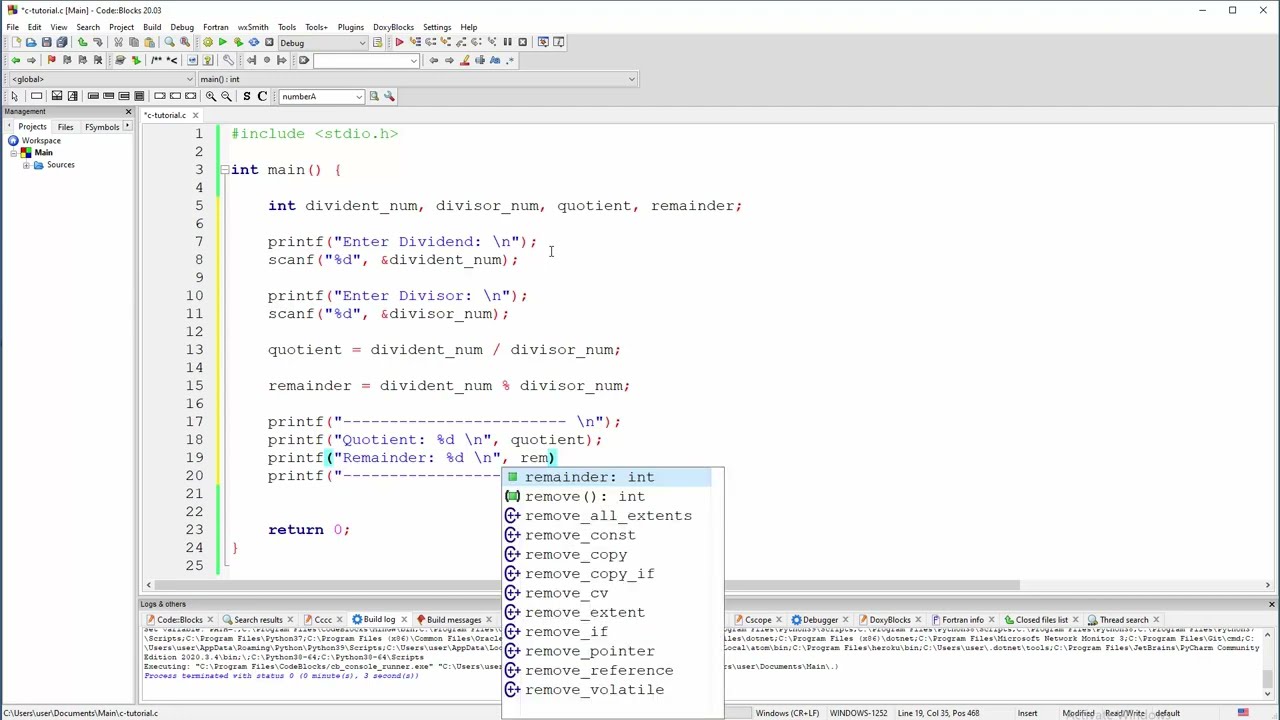Click the Abort build icon
The height and width of the screenshot is (720, 1280).
[x=269, y=42]
